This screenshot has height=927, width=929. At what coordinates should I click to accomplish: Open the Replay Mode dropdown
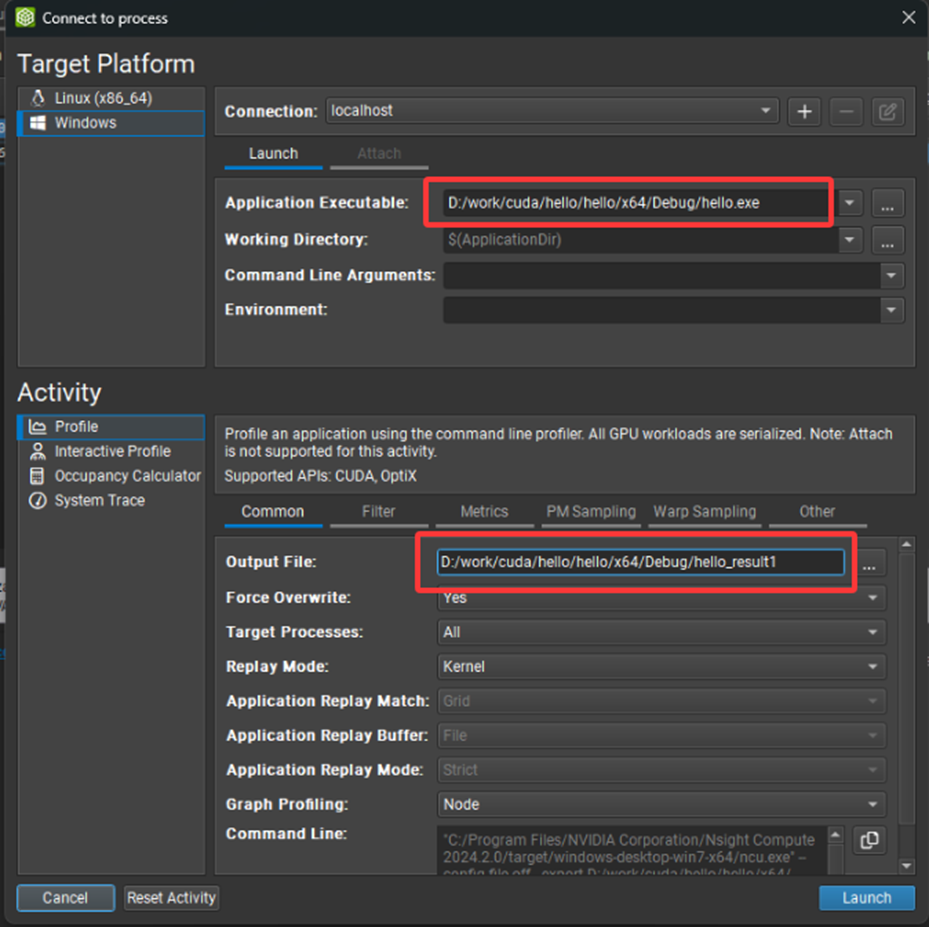[x=662, y=666]
